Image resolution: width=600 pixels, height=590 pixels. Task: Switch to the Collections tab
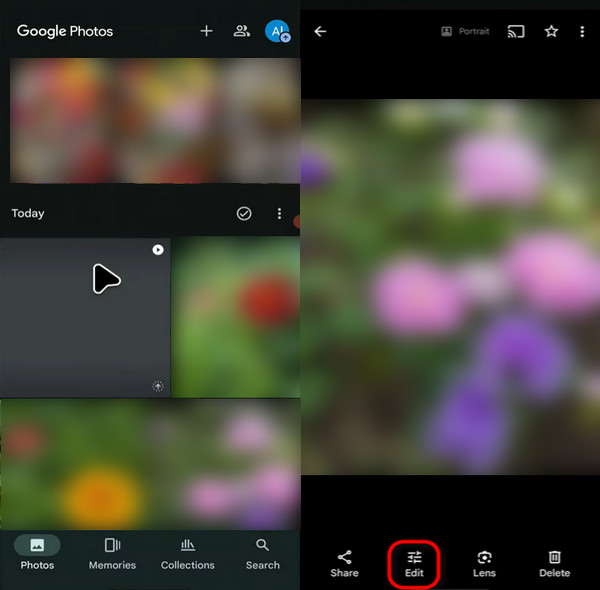[x=188, y=553]
